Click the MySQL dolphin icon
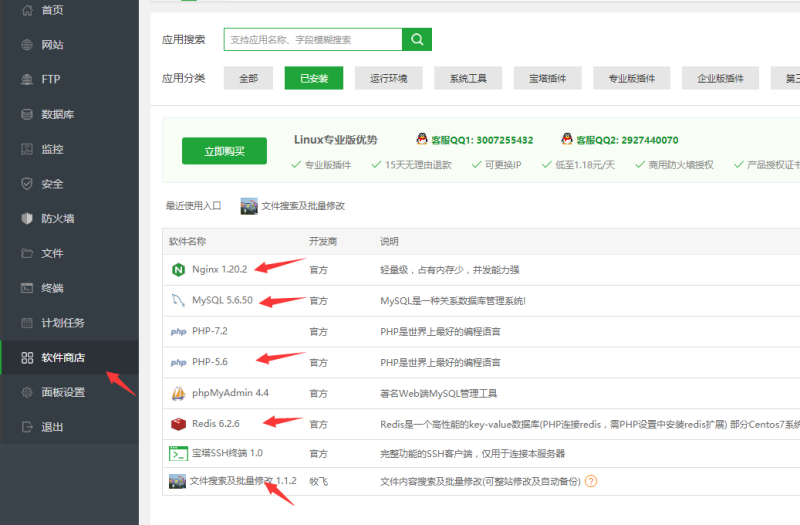The width and height of the screenshot is (800, 525). tap(178, 301)
